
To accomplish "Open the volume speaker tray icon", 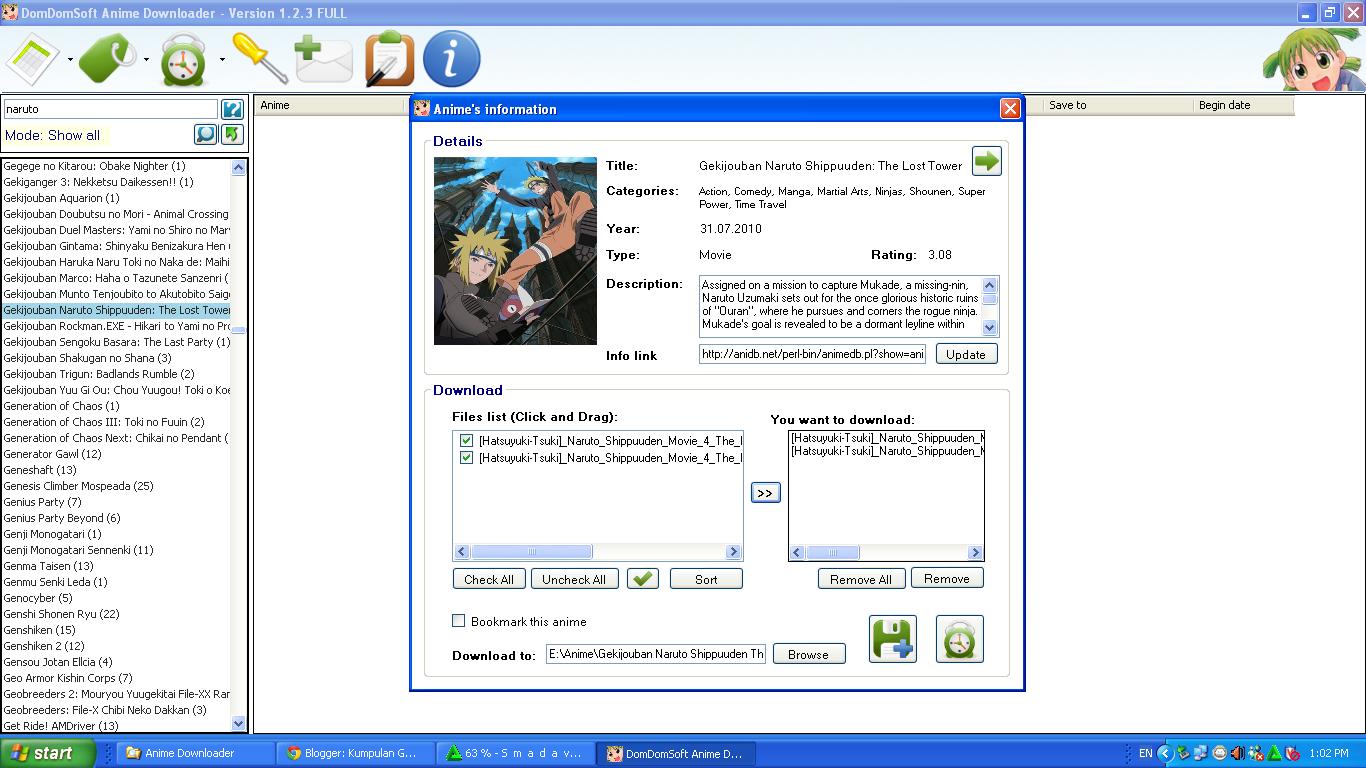I will click(1238, 753).
